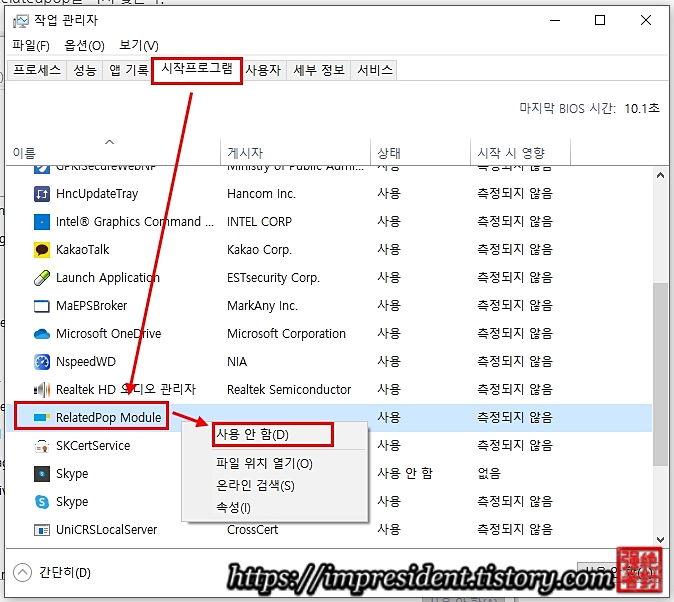674x602 pixels.
Task: Click the Realtek HD speaker icon
Action: click(x=42, y=390)
